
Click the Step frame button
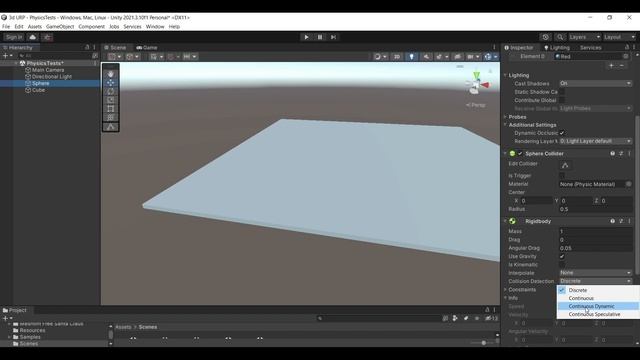333,37
